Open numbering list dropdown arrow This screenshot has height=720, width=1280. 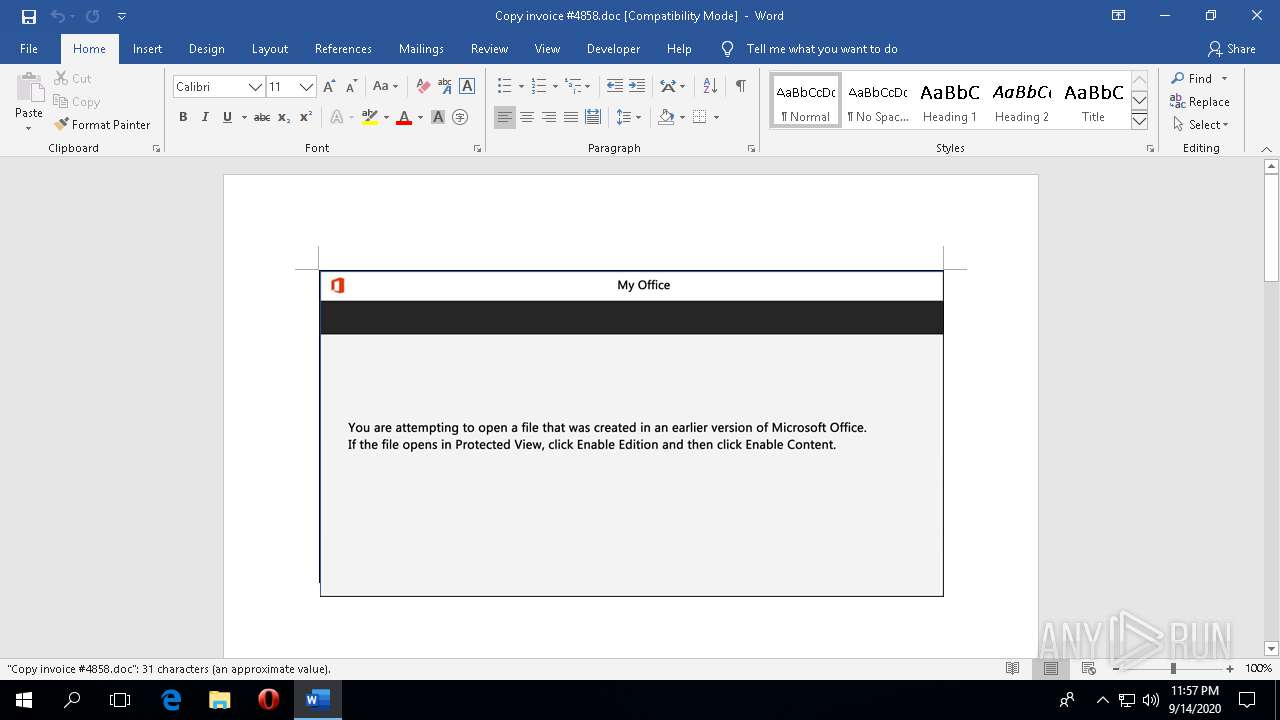pos(555,87)
